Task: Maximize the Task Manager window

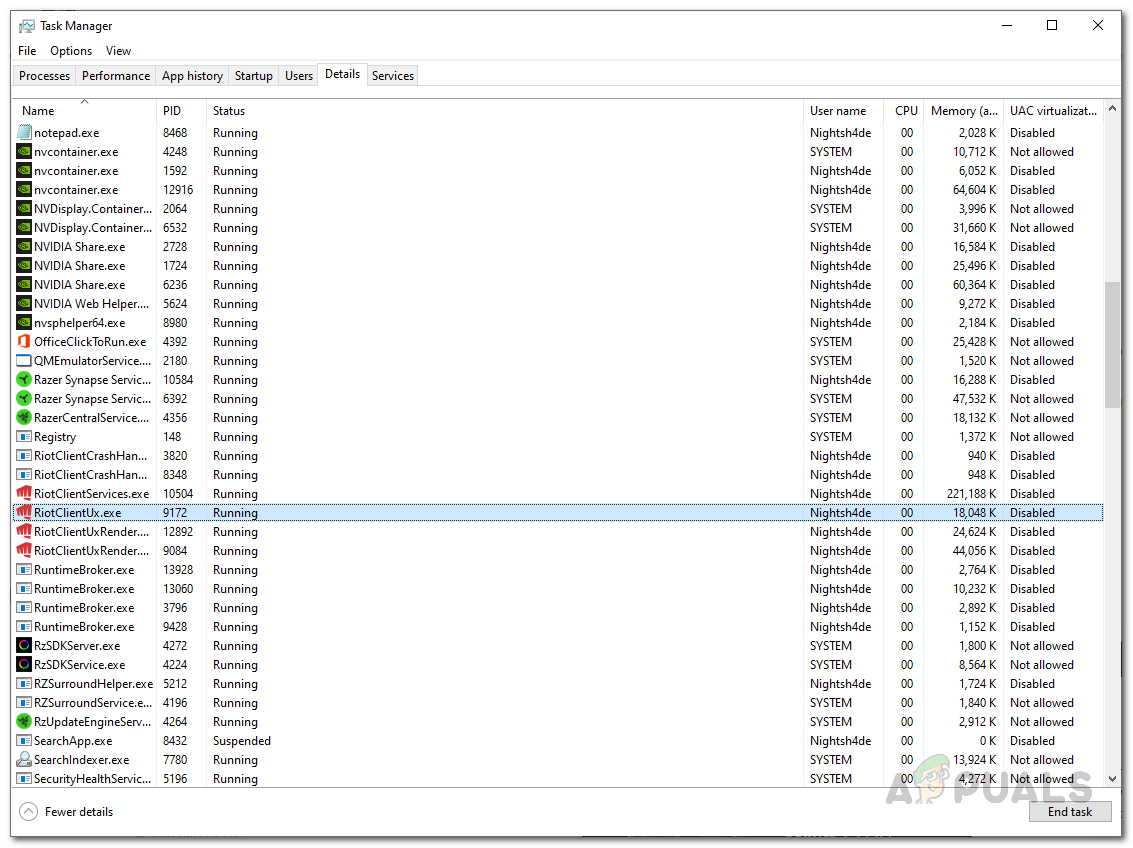Action: (1052, 25)
